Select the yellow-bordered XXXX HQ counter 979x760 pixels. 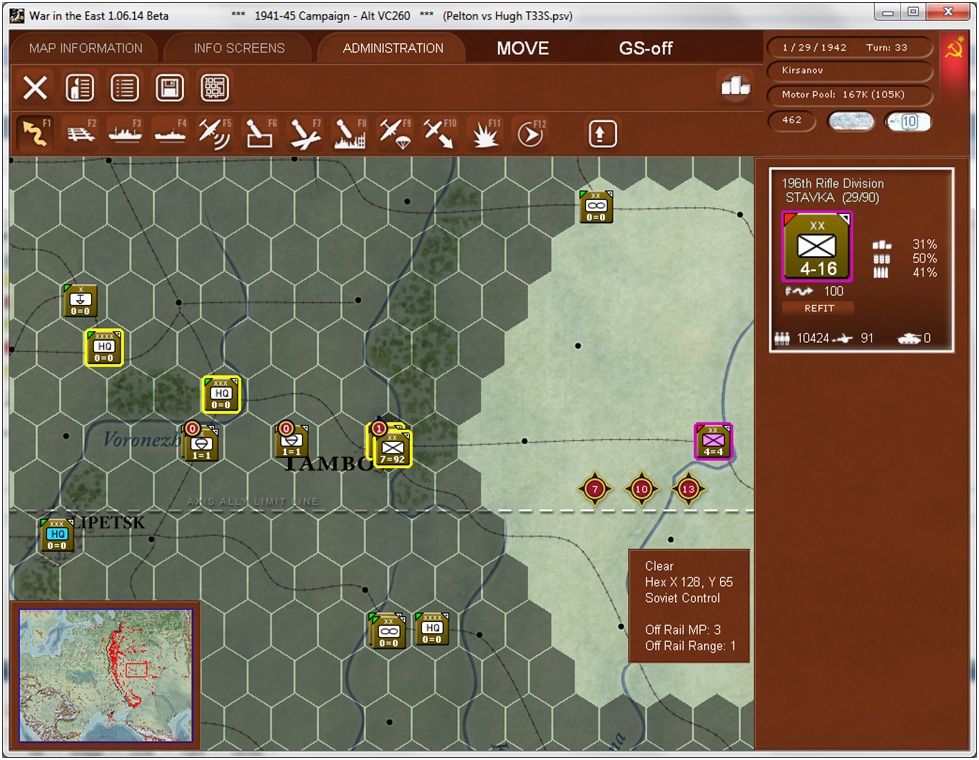coord(104,347)
